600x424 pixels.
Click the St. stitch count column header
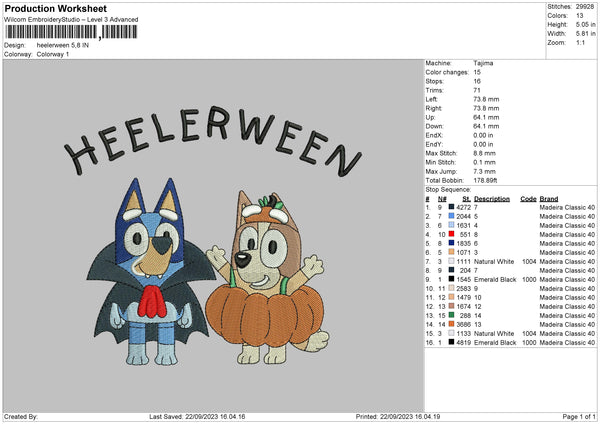click(463, 197)
